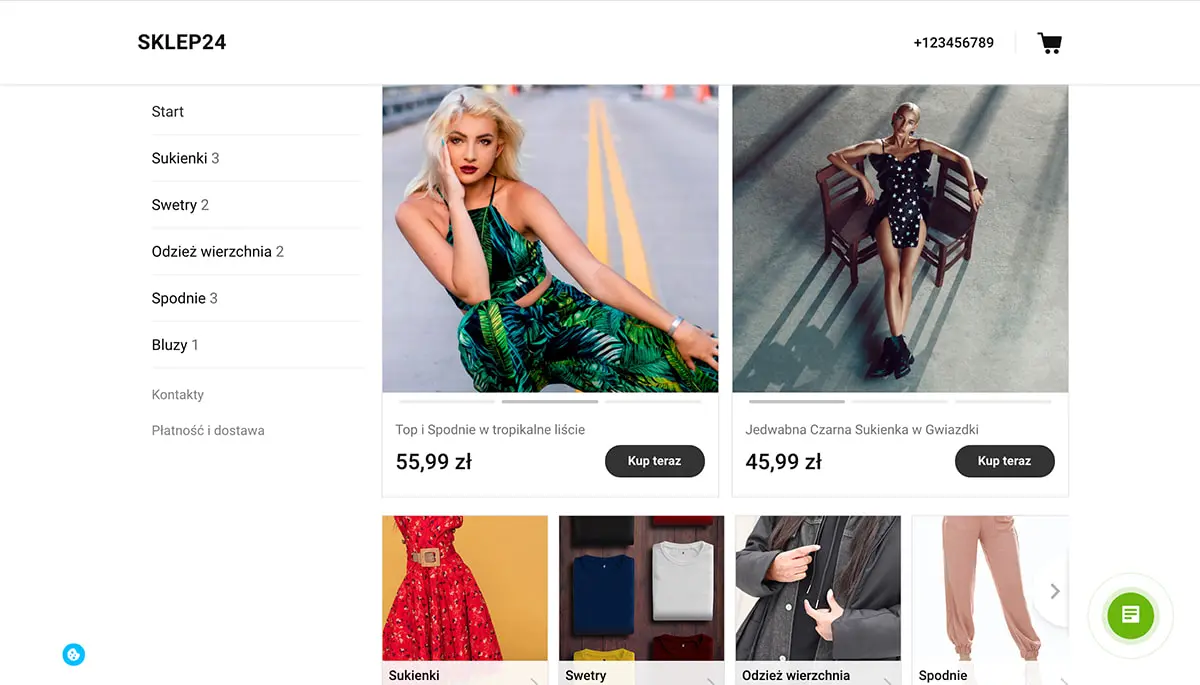Screen dimensions: 1200x685
Task: Open the Sukienki category in the sidebar
Action: click(x=180, y=158)
